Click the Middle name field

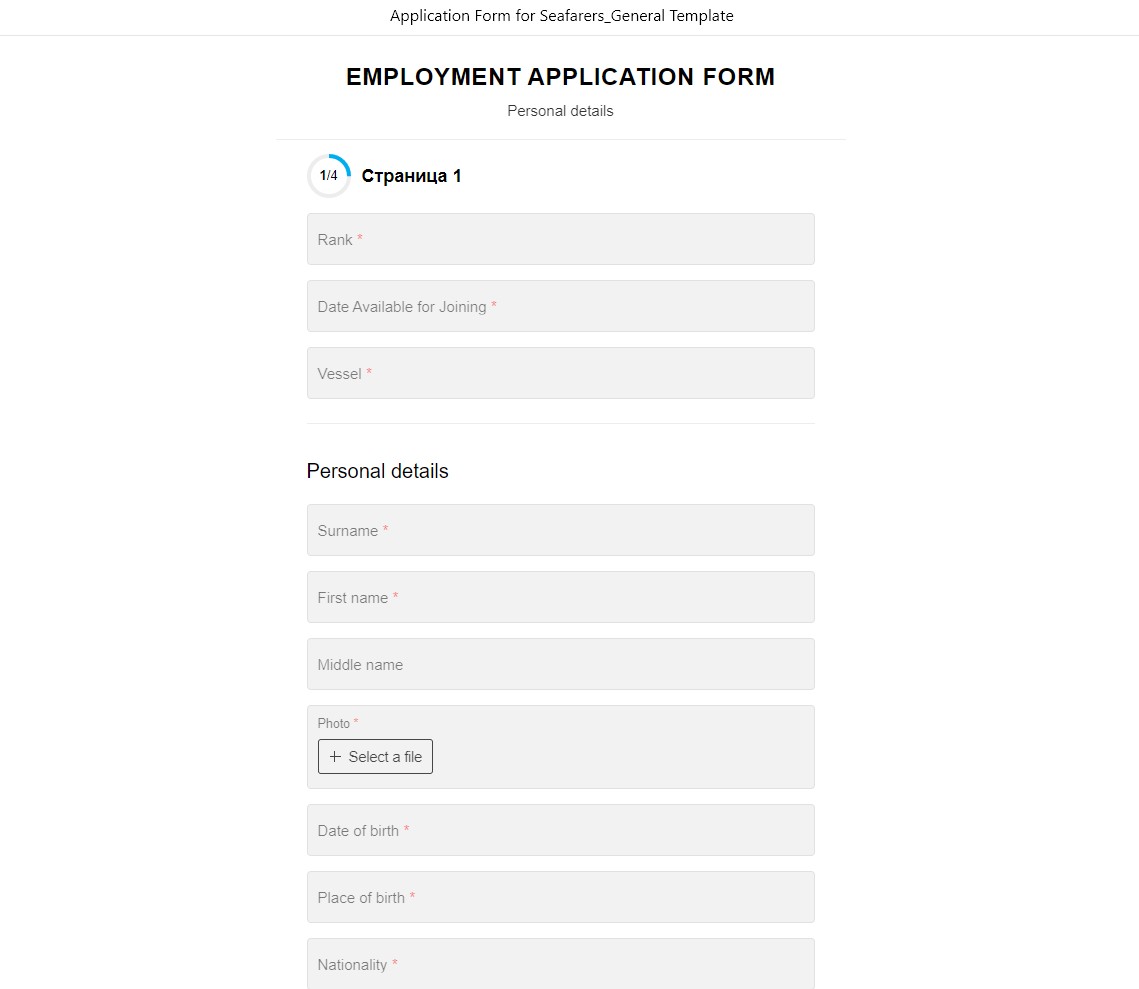coord(560,665)
